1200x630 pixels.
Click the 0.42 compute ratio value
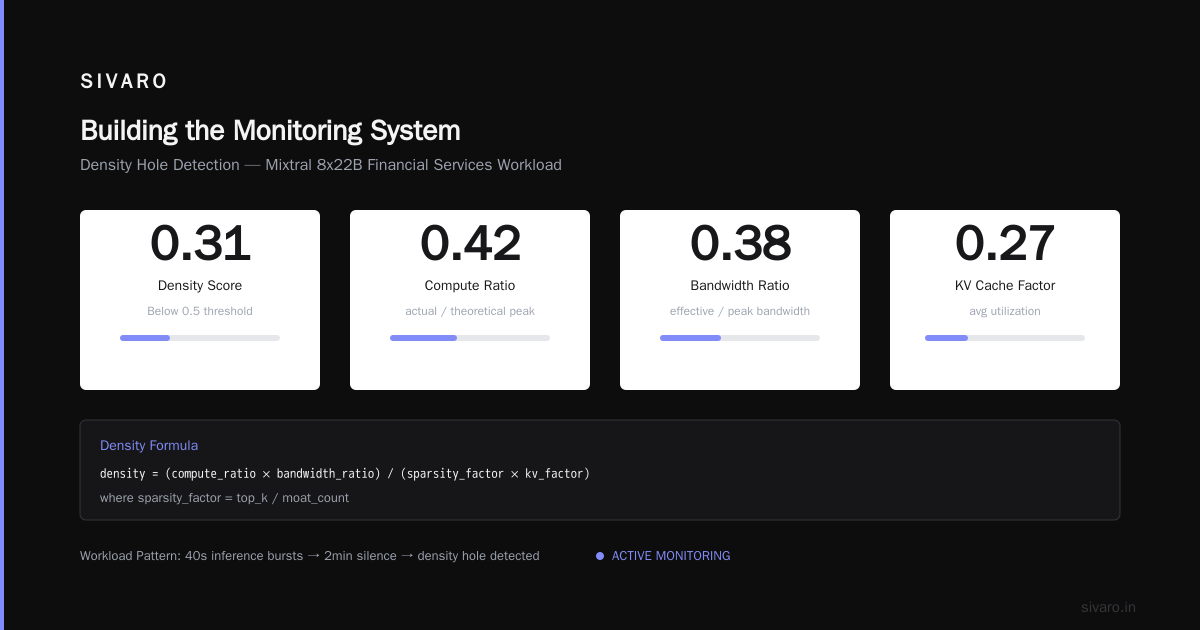(x=470, y=243)
